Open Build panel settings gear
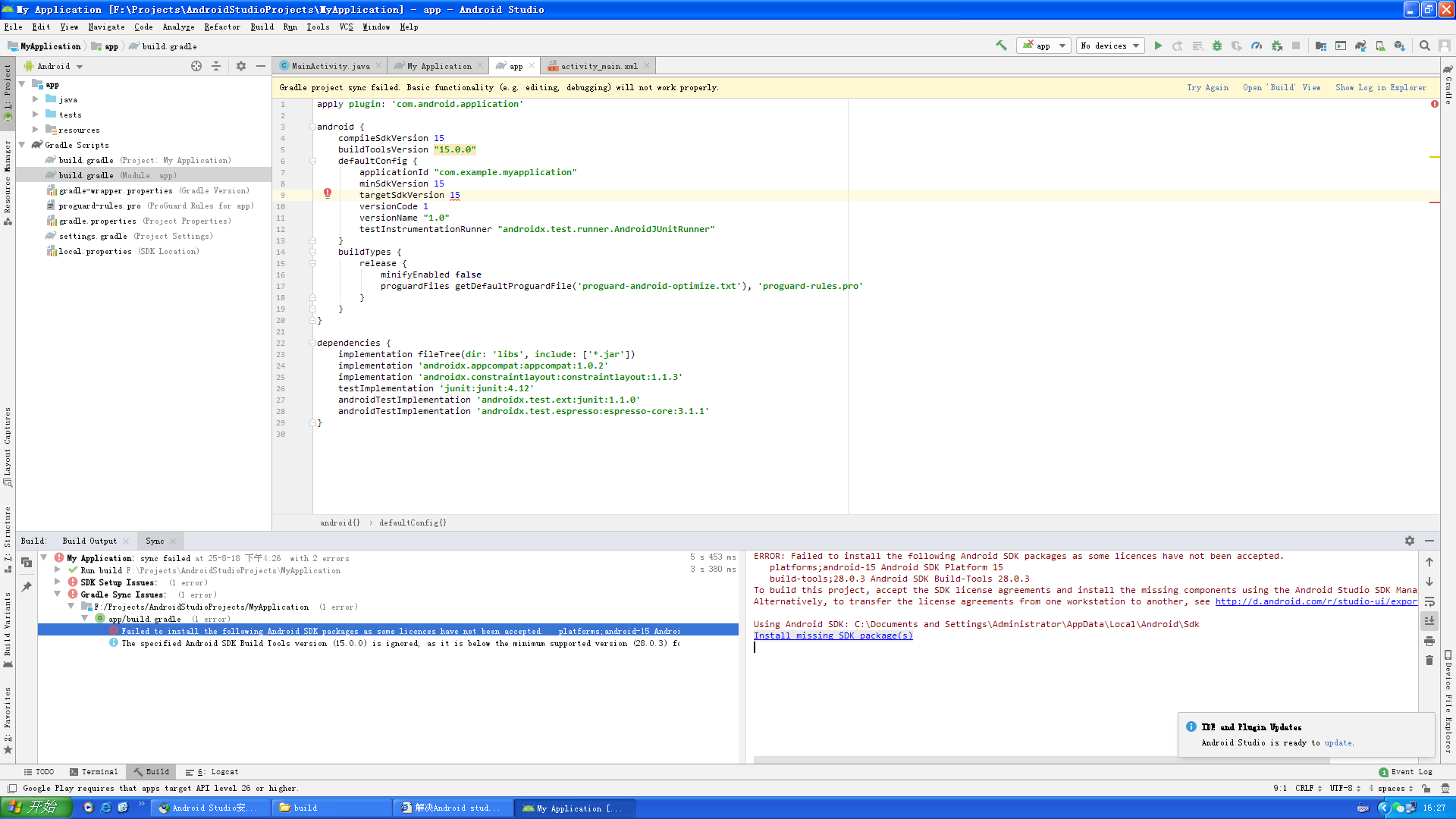1456x819 pixels. pos(1410,541)
